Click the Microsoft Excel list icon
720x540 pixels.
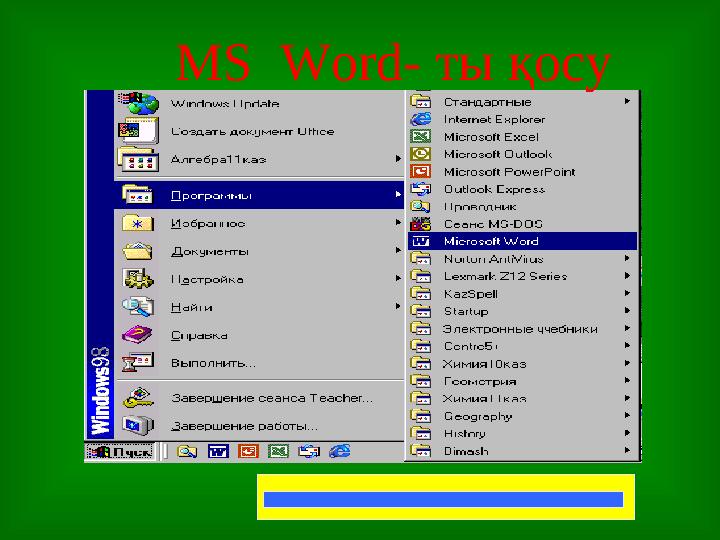(421, 136)
